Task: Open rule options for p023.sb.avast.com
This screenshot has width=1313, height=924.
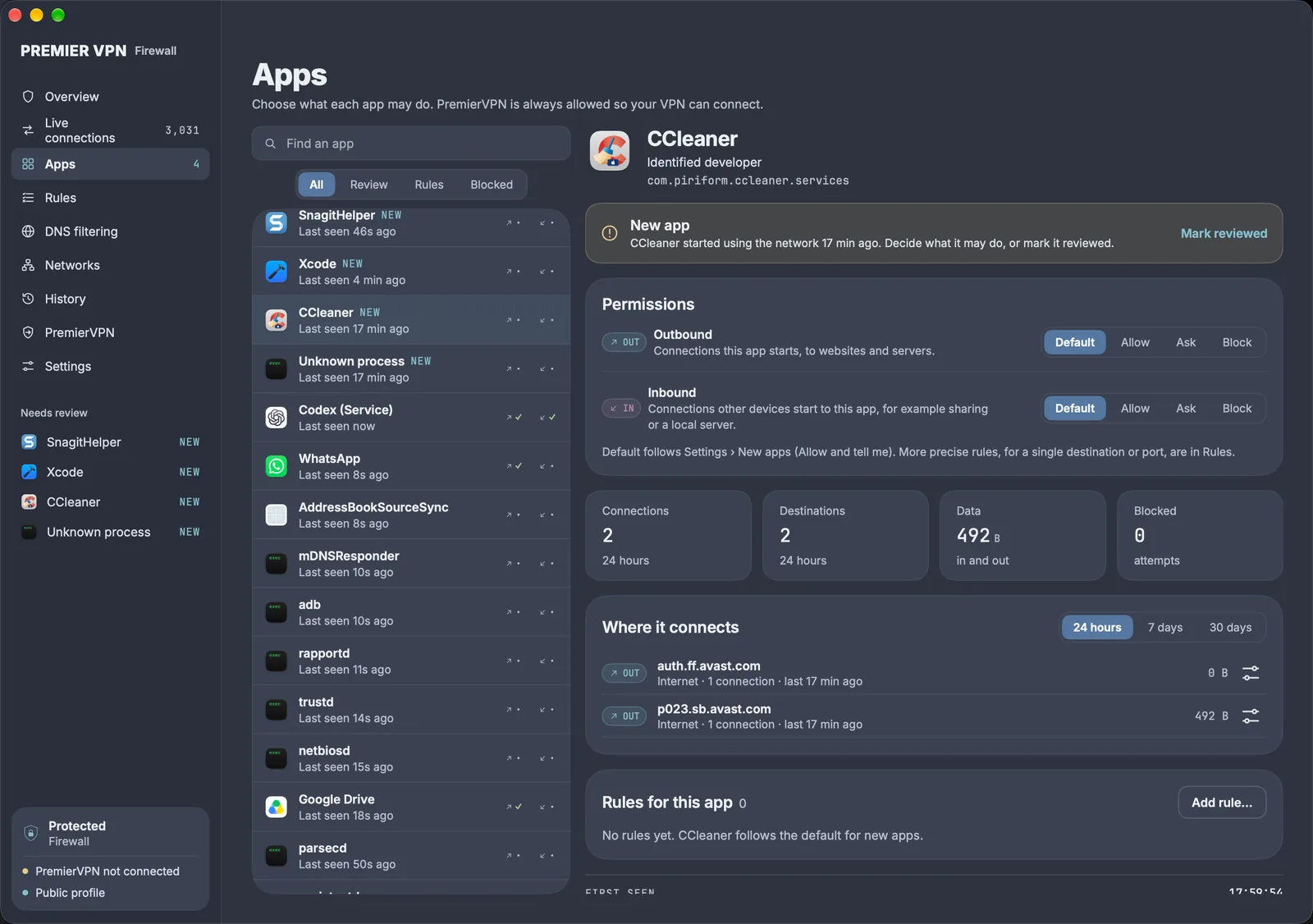Action: click(1251, 716)
